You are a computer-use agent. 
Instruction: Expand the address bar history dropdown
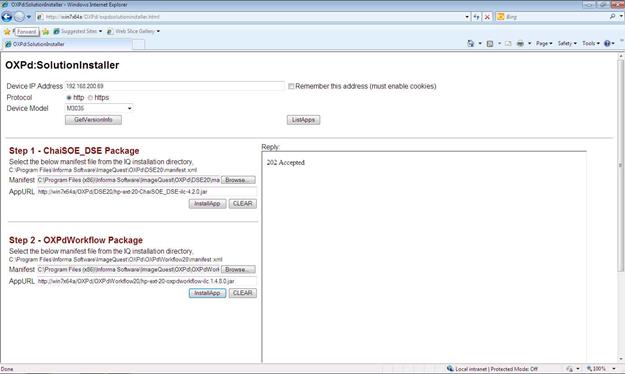click(x=467, y=17)
